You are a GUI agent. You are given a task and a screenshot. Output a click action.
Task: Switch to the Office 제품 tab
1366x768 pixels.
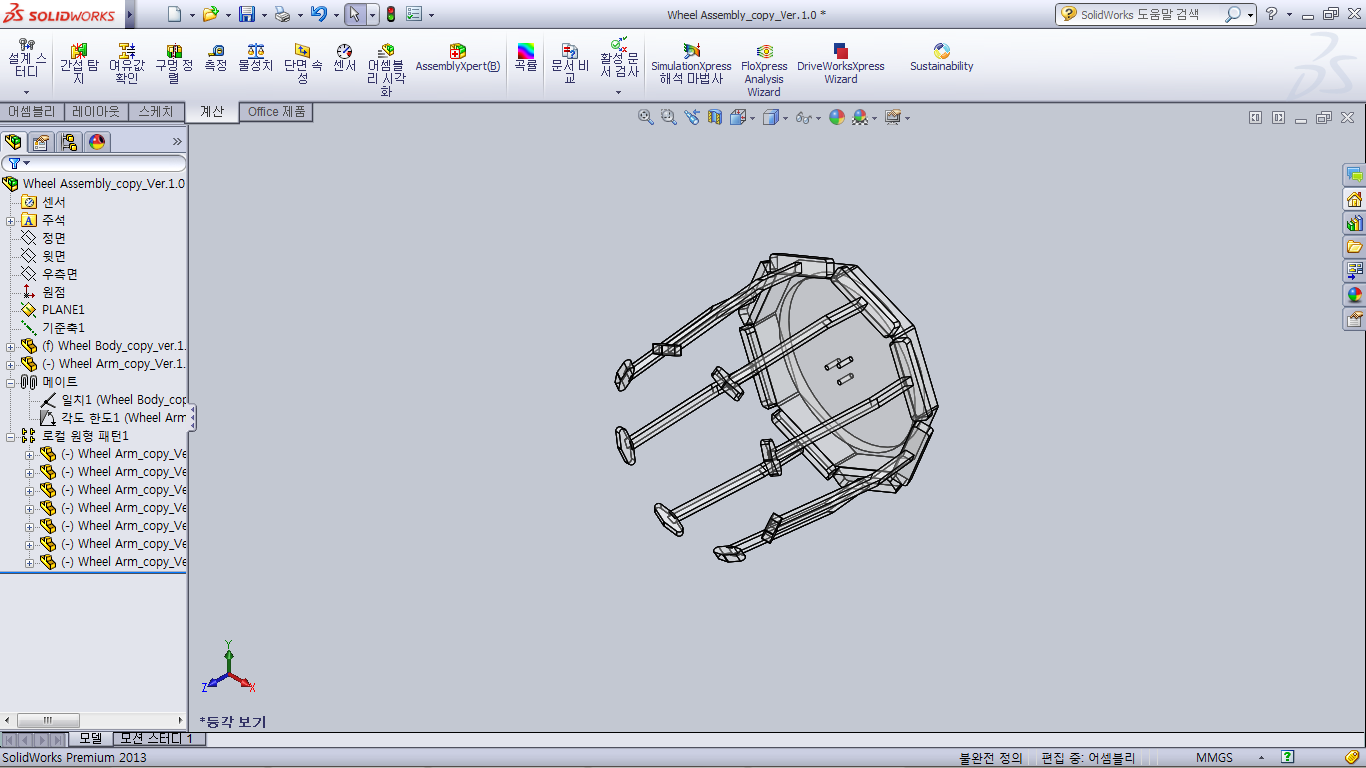click(x=277, y=112)
